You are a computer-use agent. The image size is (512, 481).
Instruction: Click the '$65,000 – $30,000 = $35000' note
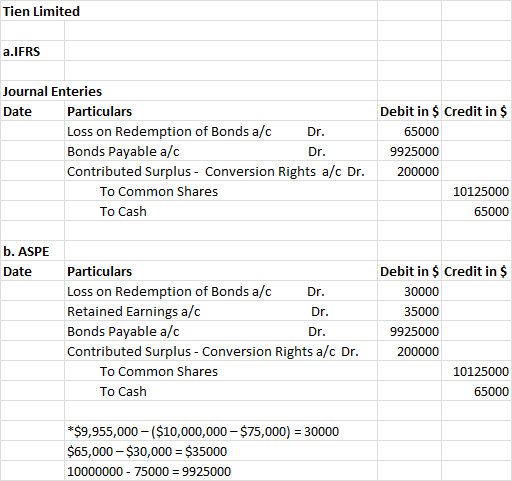click(221, 451)
